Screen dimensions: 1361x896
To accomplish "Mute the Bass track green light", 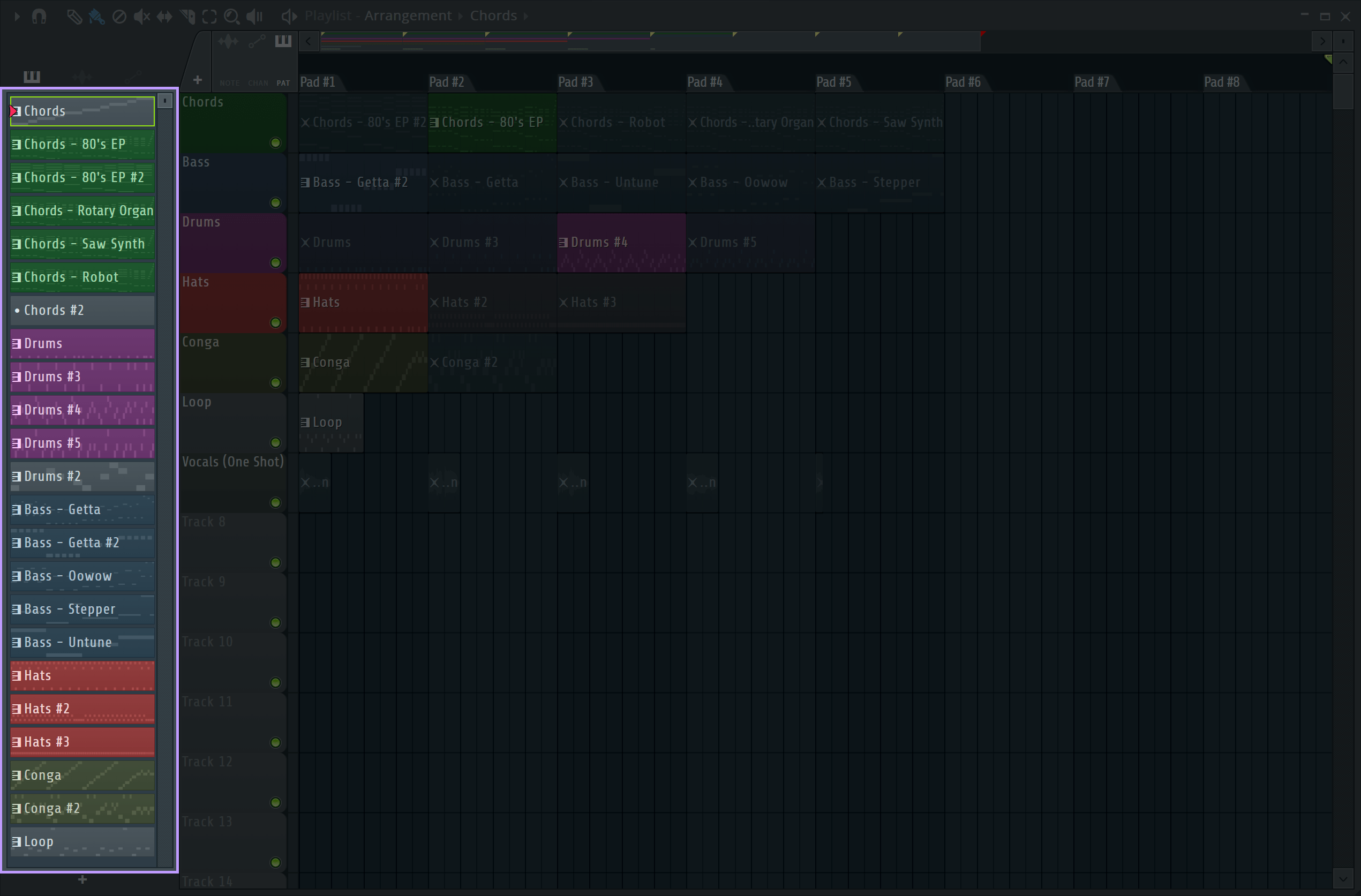I will [276, 203].
